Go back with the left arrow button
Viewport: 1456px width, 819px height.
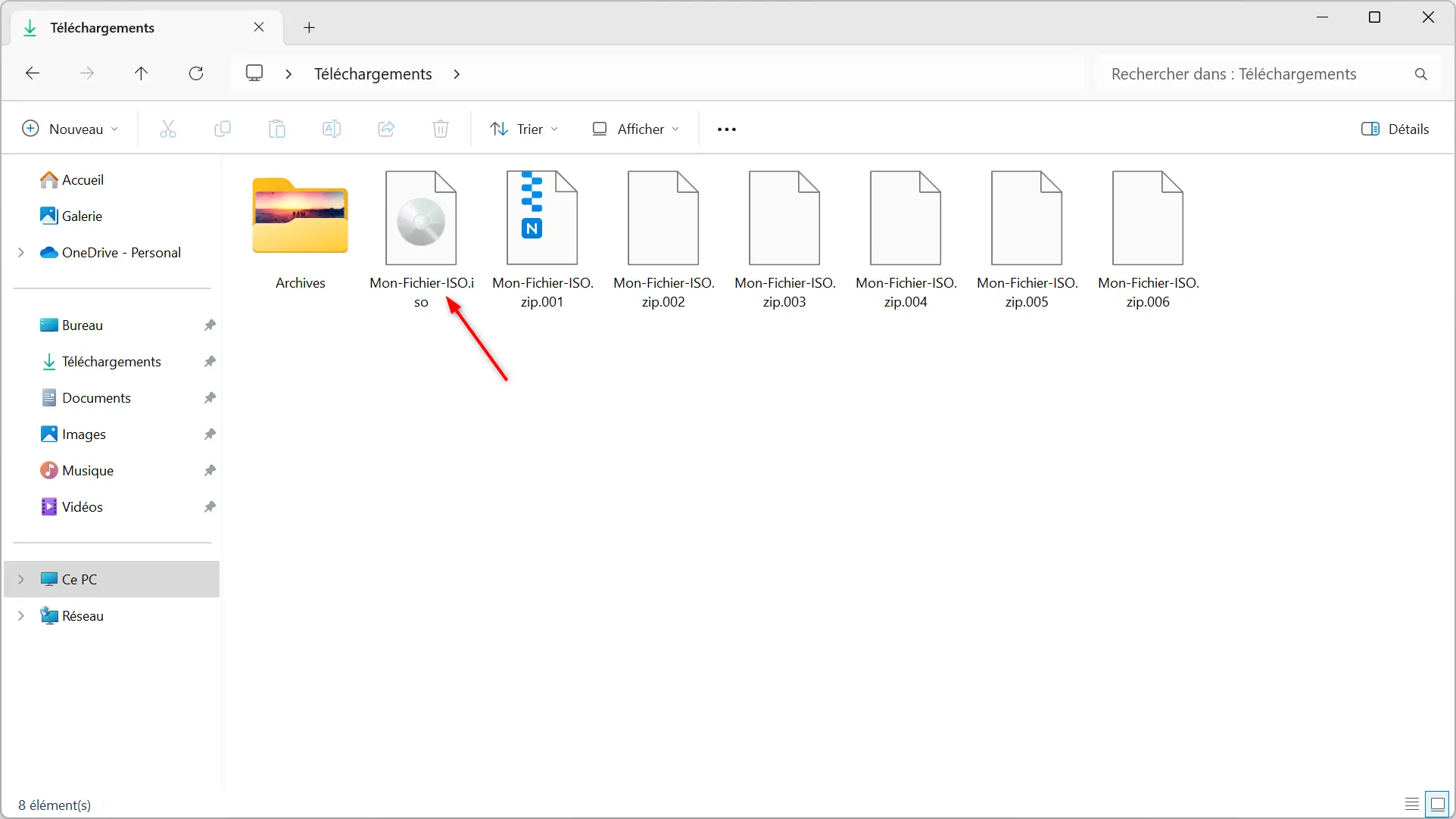pos(33,73)
